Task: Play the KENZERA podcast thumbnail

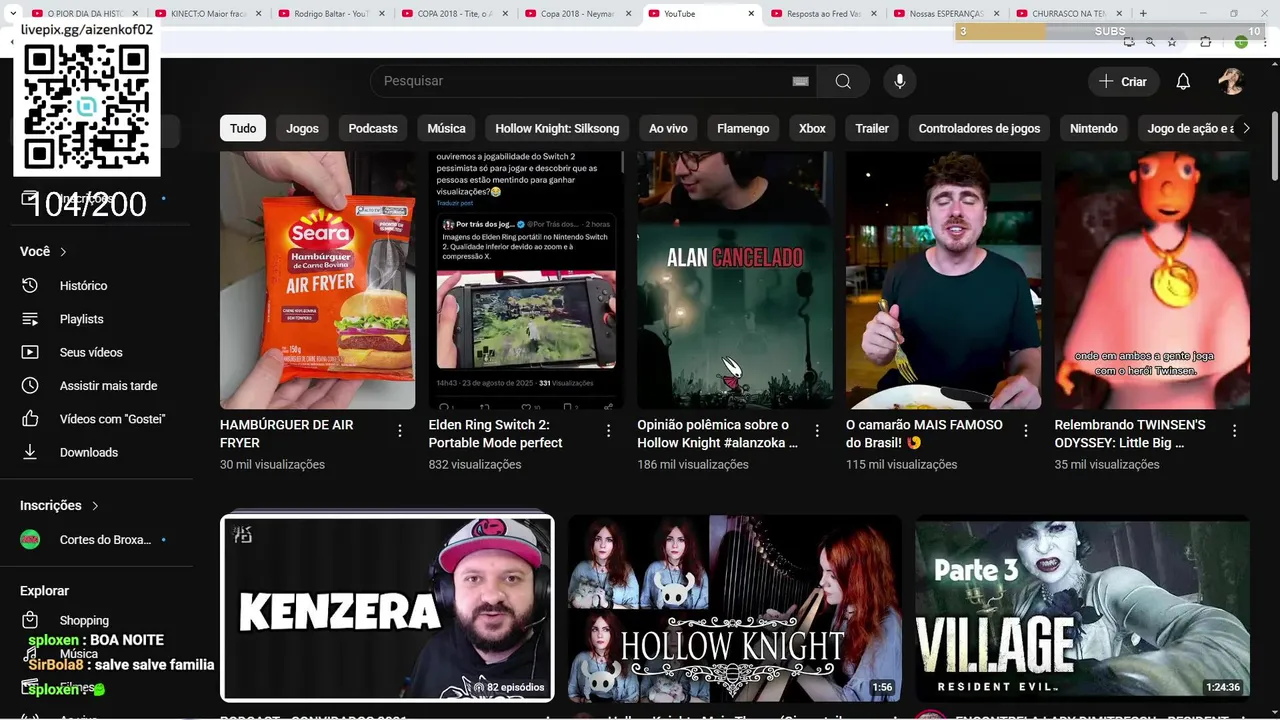Action: click(x=387, y=608)
